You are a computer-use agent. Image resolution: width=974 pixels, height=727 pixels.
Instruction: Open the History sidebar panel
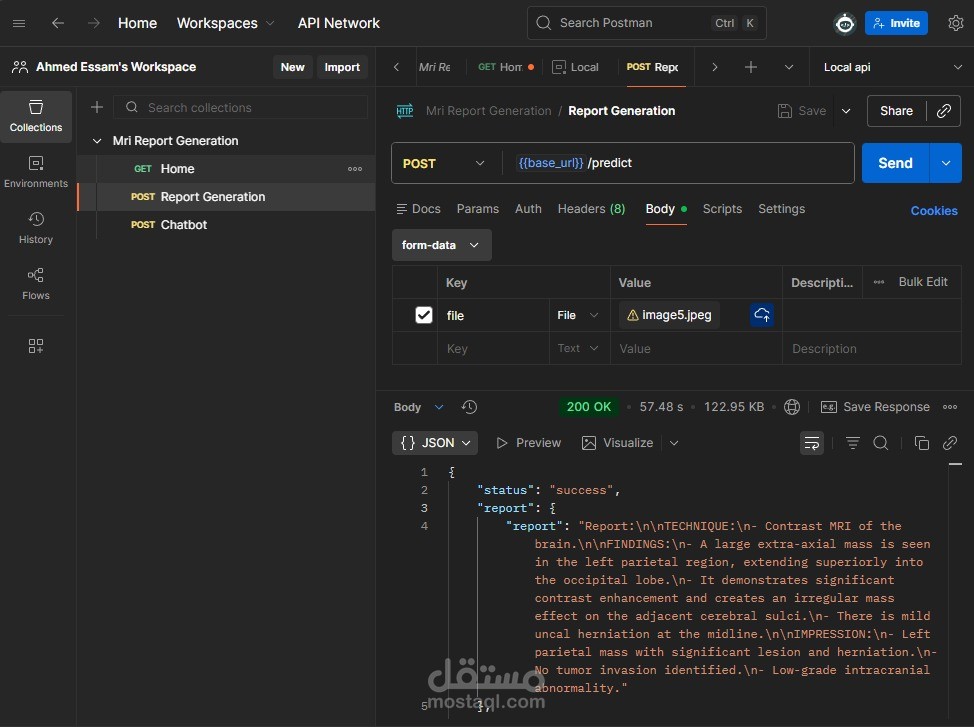36,228
